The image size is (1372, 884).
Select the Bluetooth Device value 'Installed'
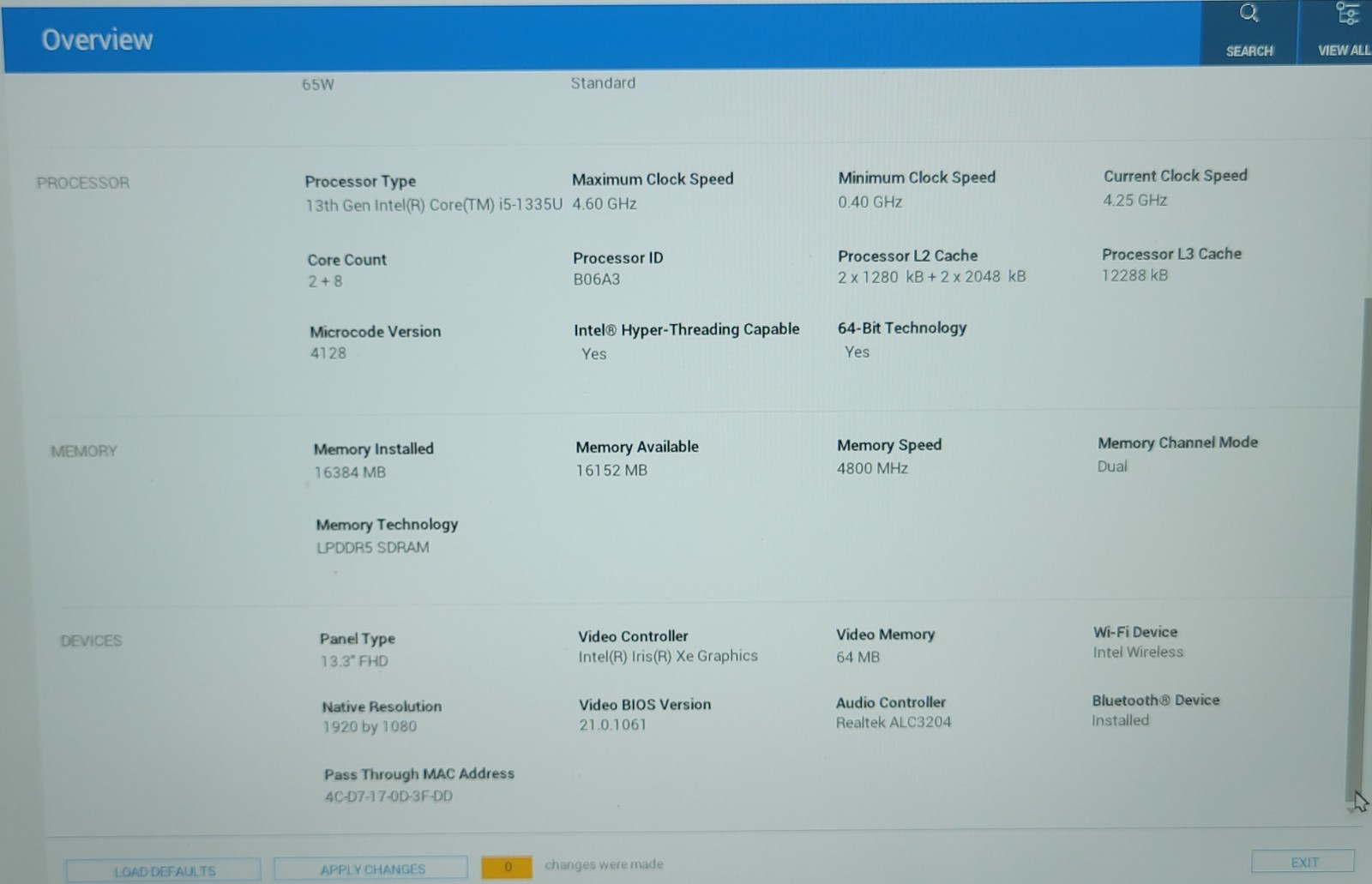pos(1120,720)
